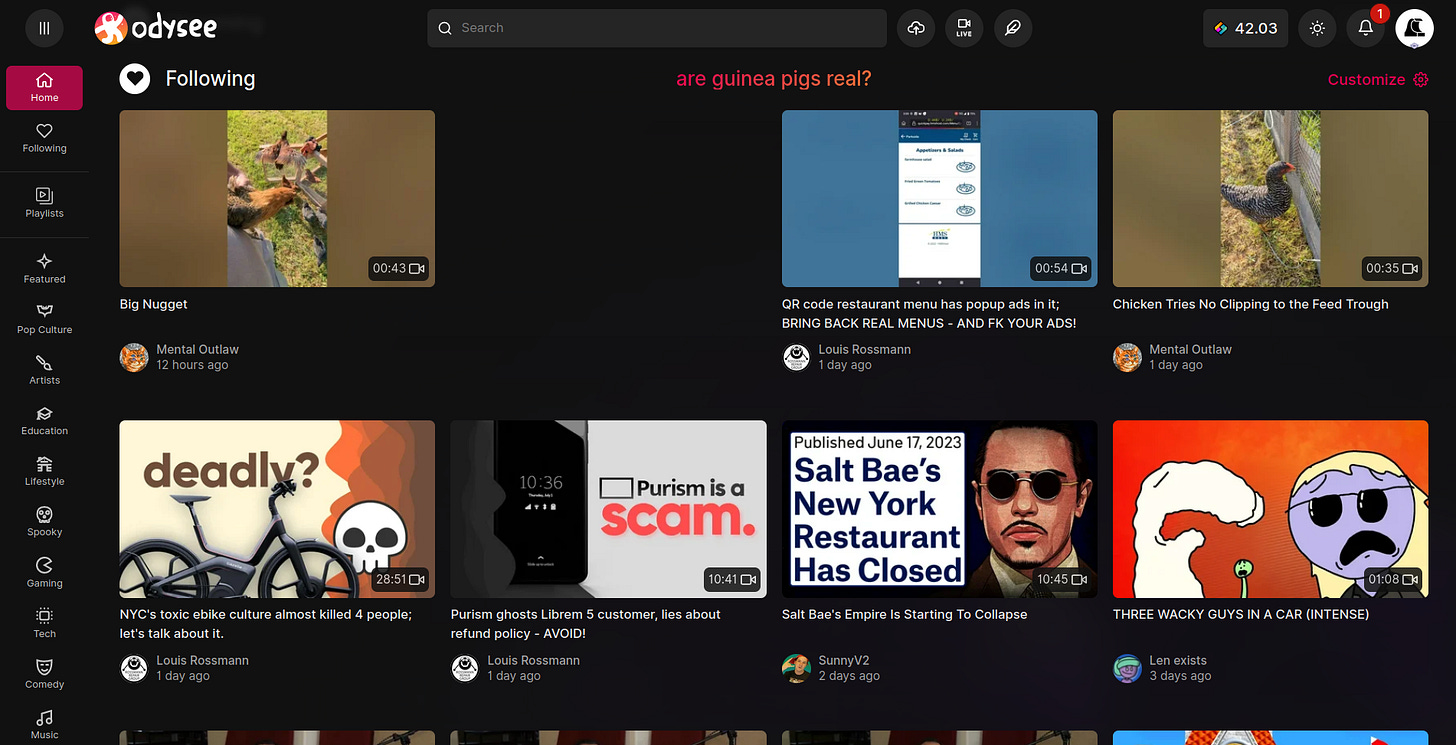Open the 'deadly?' ebike video thumbnail
The height and width of the screenshot is (745, 1456).
(277, 509)
